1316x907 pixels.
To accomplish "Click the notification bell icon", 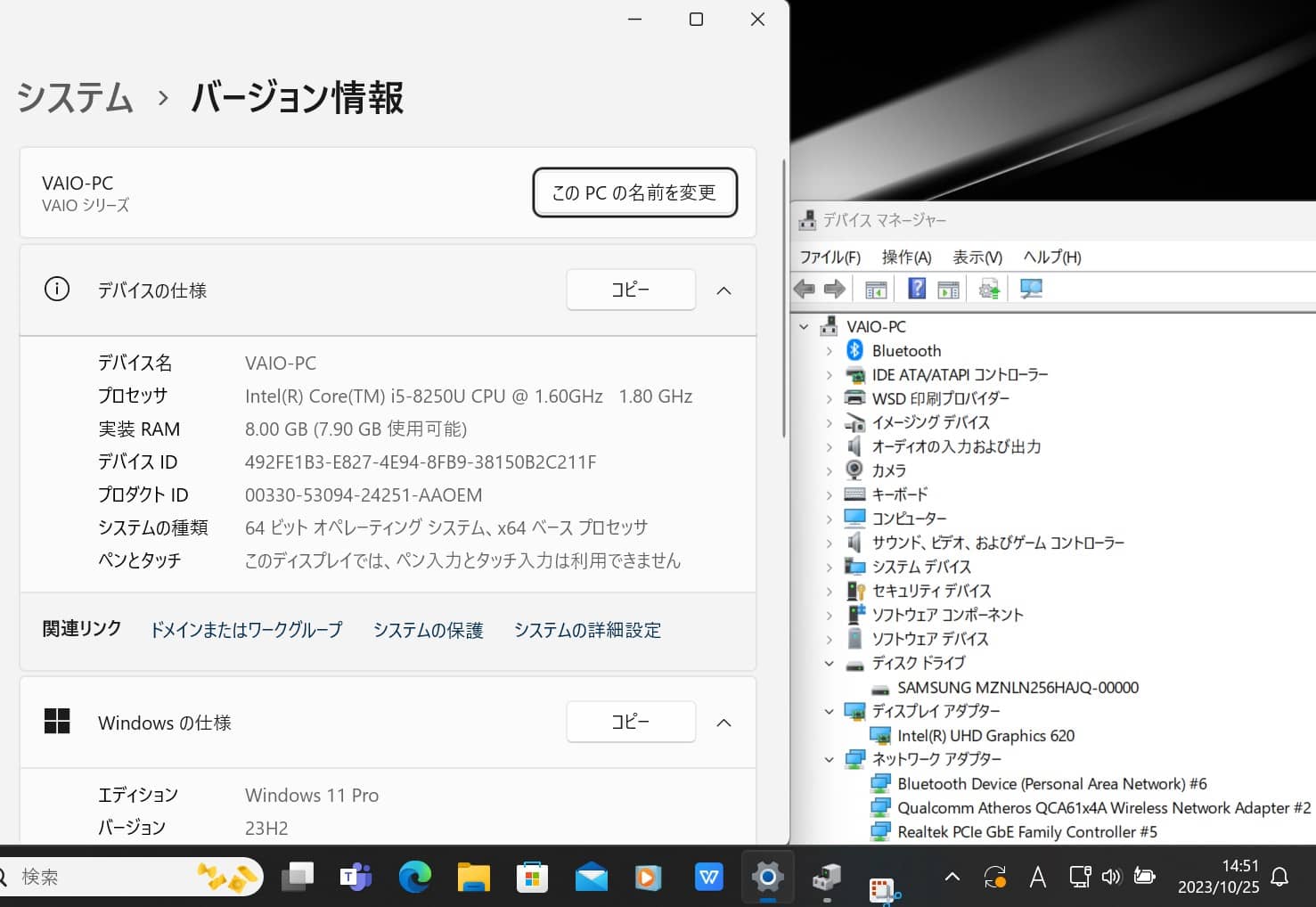I will (x=1279, y=878).
